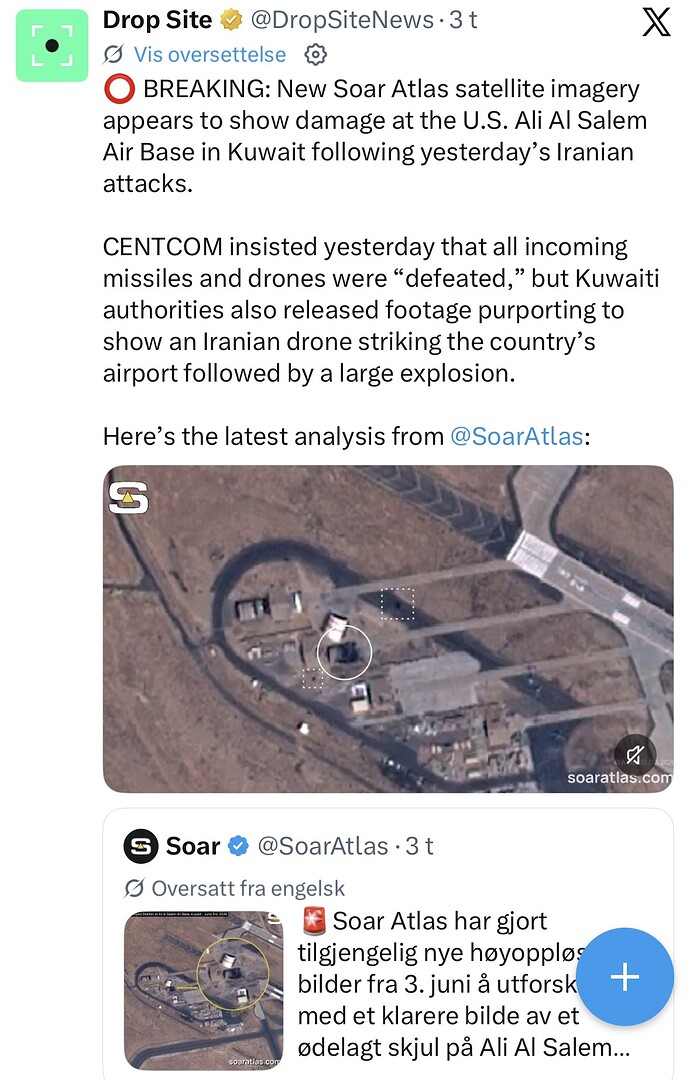Open the @SoarAtlas mention link
Image resolution: width=690 pixels, height=1080 pixels.
pos(516,436)
